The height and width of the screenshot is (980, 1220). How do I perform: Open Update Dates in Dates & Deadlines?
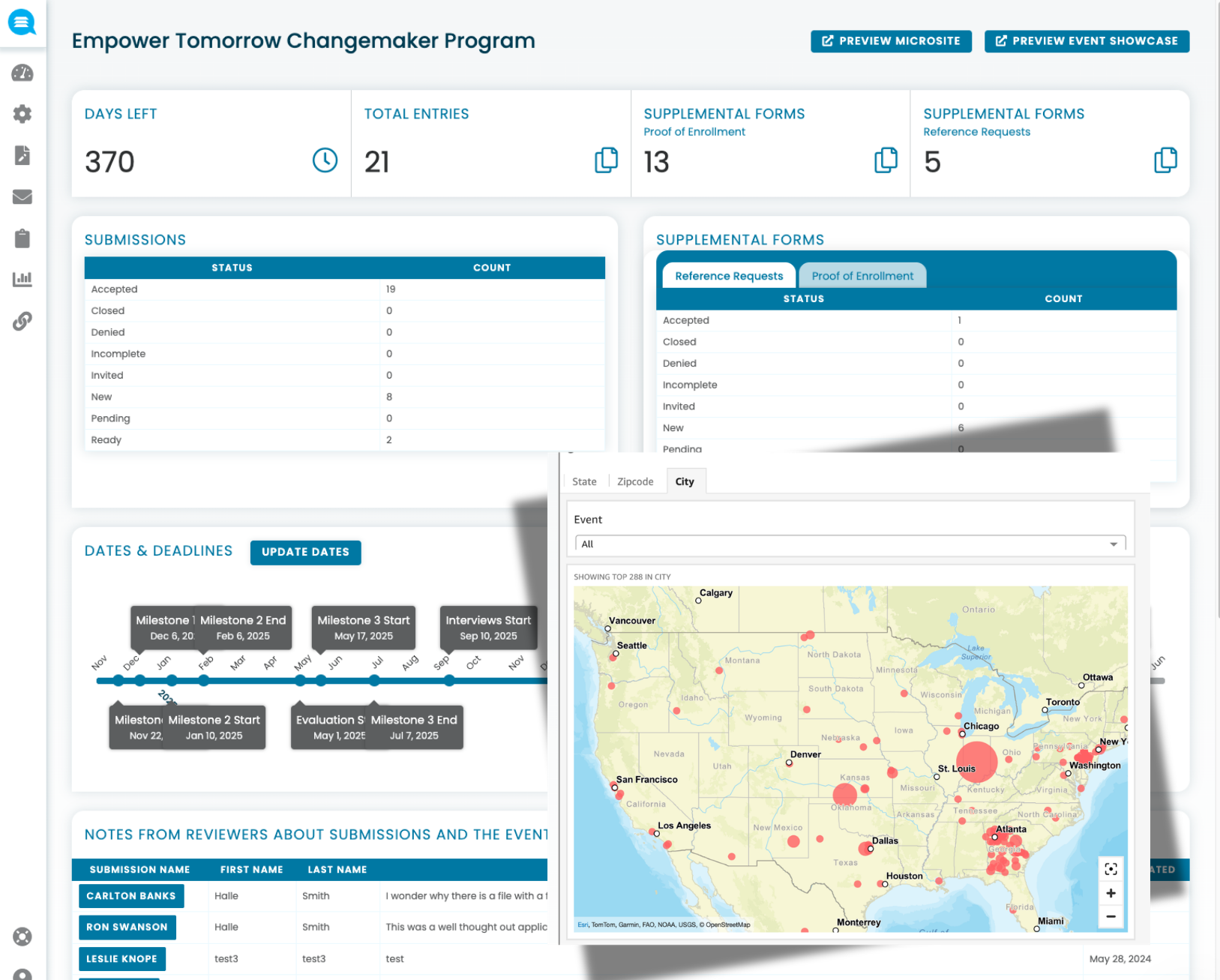[x=305, y=553]
